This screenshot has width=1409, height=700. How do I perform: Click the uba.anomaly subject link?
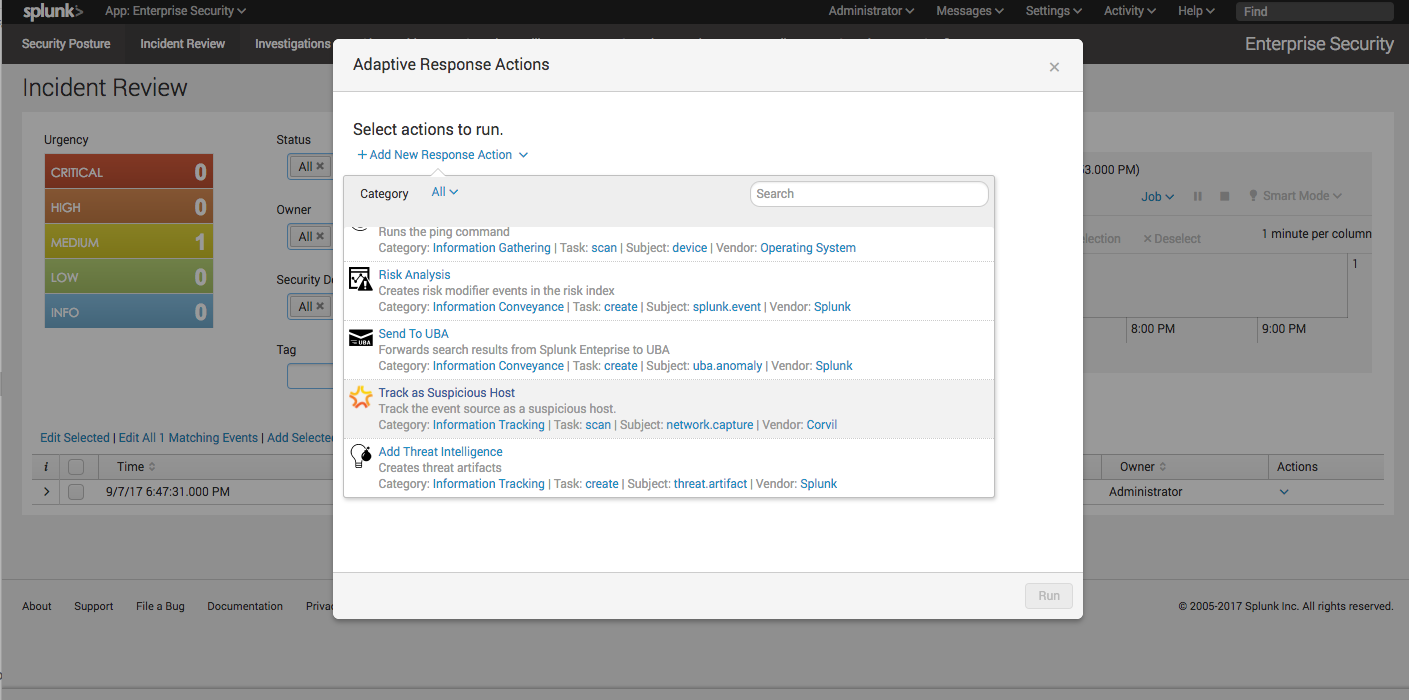tap(727, 366)
